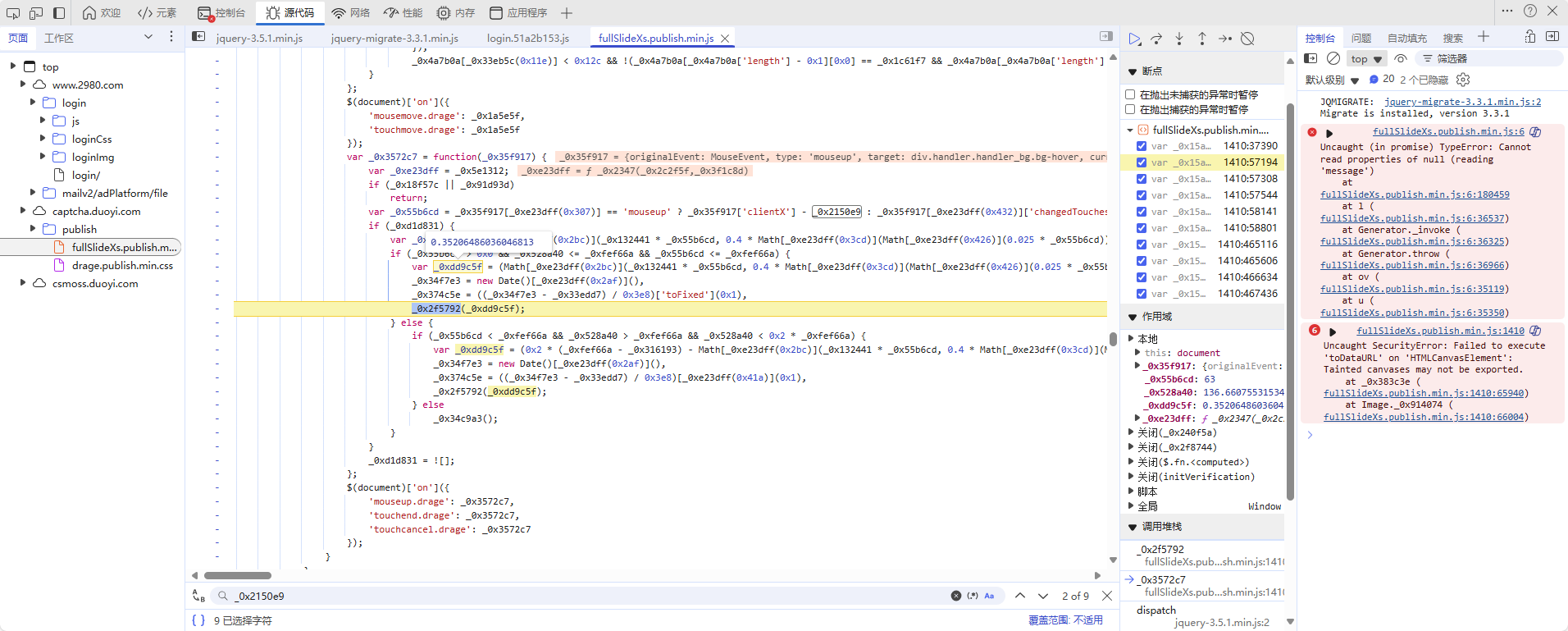Hide the navigator sidebar icon

click(198, 36)
